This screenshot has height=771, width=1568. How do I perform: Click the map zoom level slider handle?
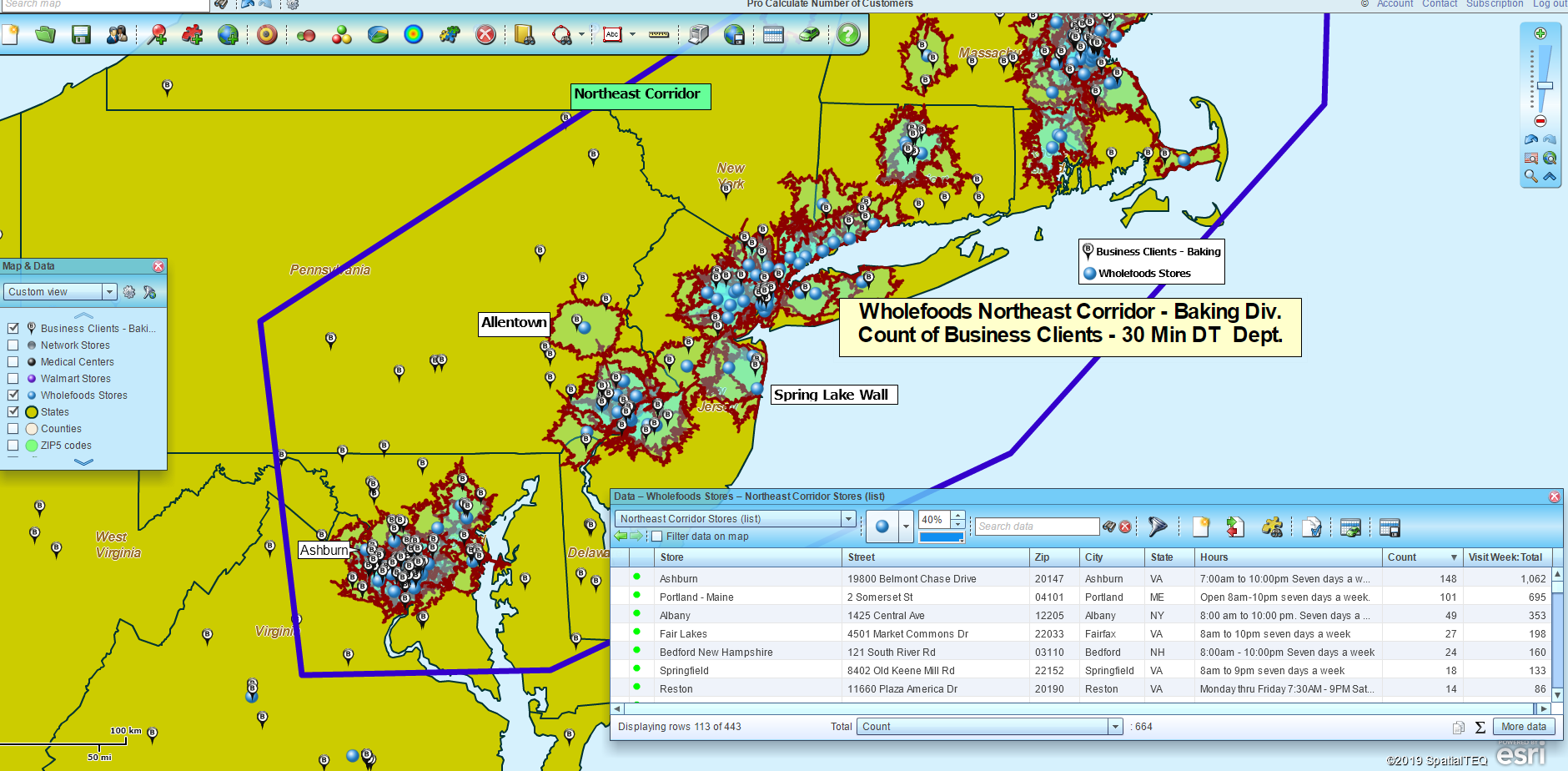pyautogui.click(x=1545, y=85)
